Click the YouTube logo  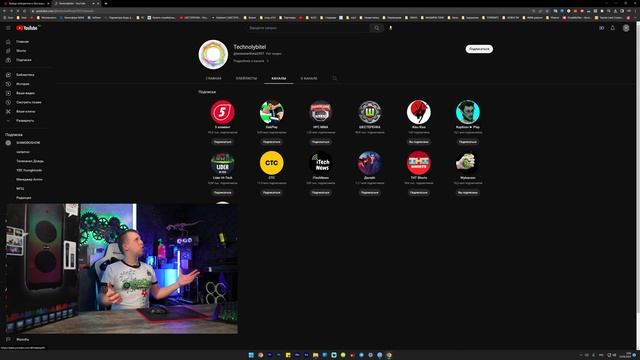coord(27,28)
